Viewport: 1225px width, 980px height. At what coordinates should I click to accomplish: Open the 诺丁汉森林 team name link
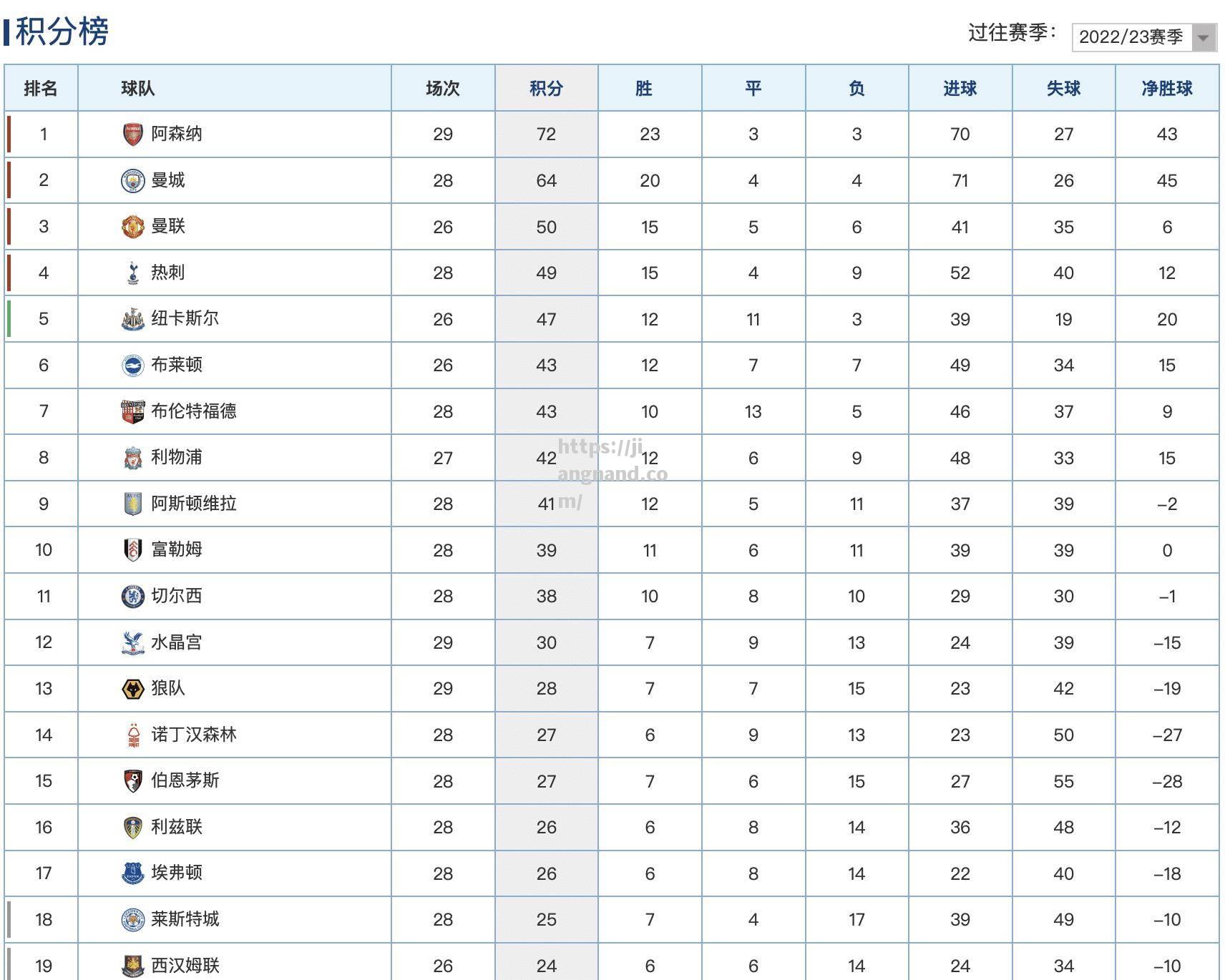194,734
